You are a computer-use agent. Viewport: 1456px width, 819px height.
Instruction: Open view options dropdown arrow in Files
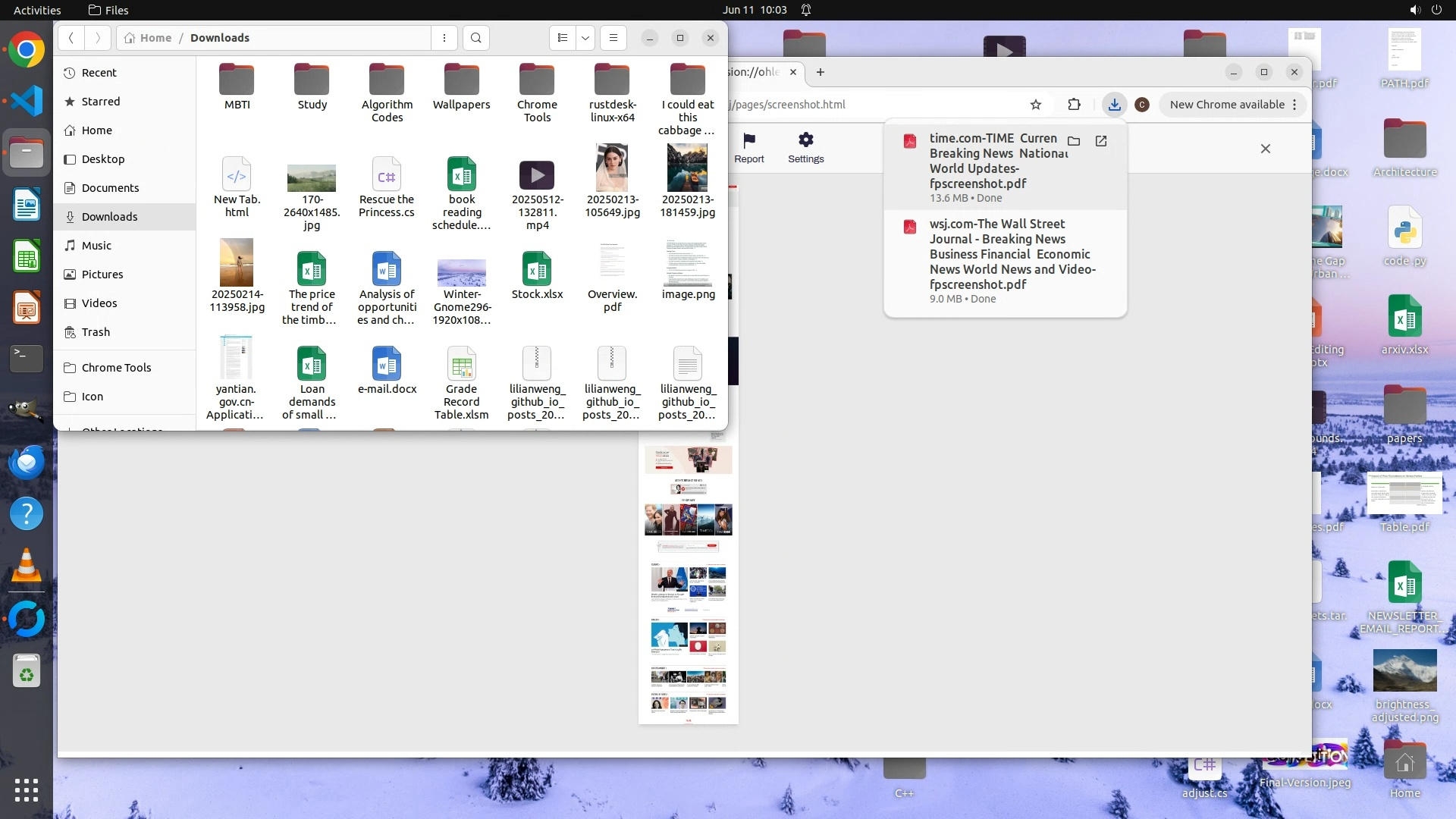pos(585,38)
